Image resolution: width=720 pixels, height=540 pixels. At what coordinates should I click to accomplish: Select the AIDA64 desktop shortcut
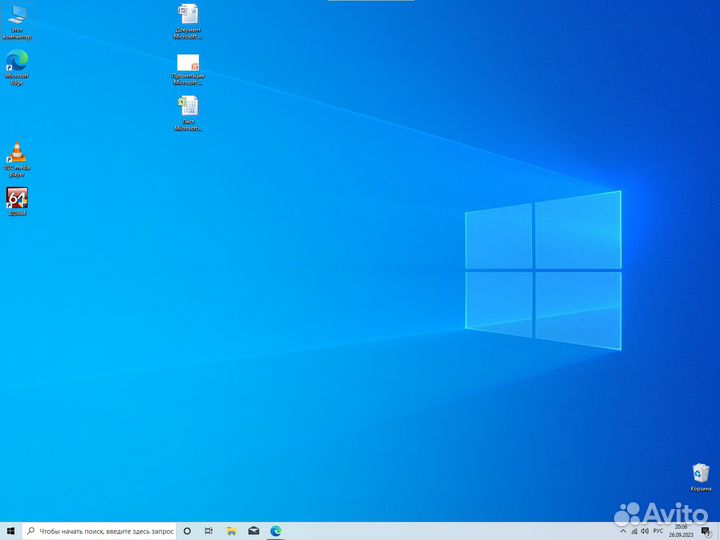coord(17,198)
